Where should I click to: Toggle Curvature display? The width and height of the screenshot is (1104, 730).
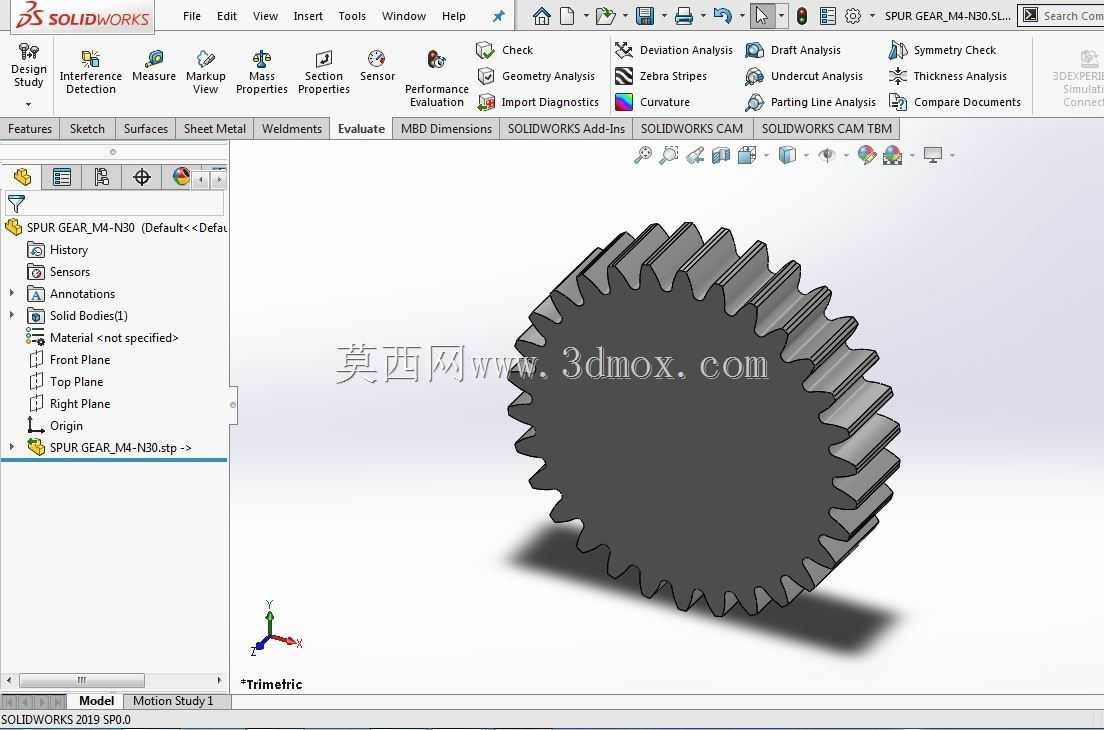(x=652, y=102)
